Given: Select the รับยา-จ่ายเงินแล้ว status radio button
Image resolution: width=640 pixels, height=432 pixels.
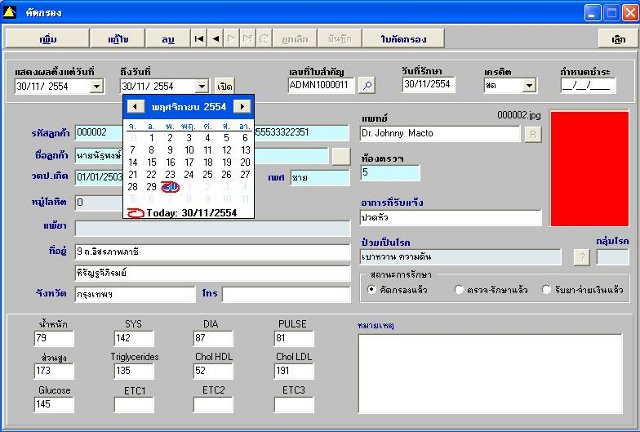Looking at the screenshot, I should [546, 289].
